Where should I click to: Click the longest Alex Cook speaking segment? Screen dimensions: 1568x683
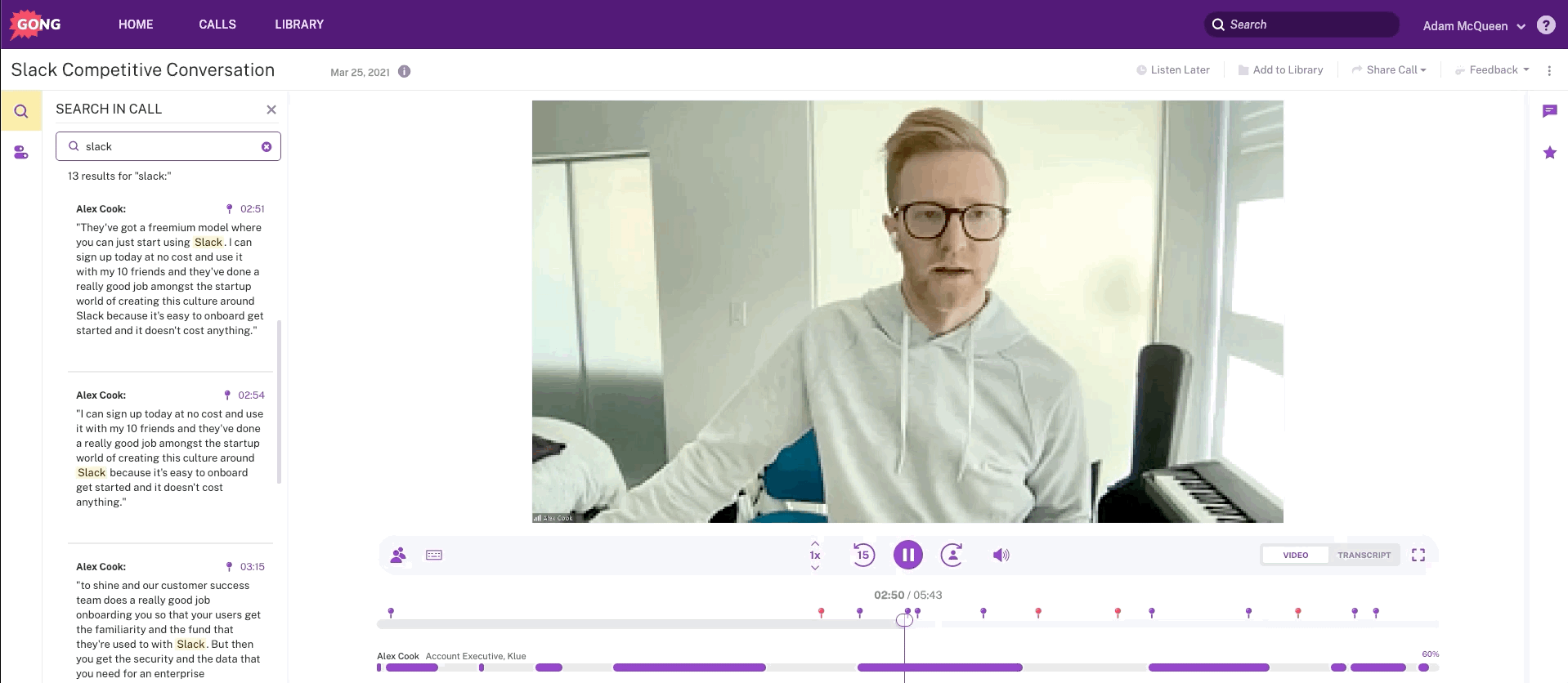(x=940, y=667)
